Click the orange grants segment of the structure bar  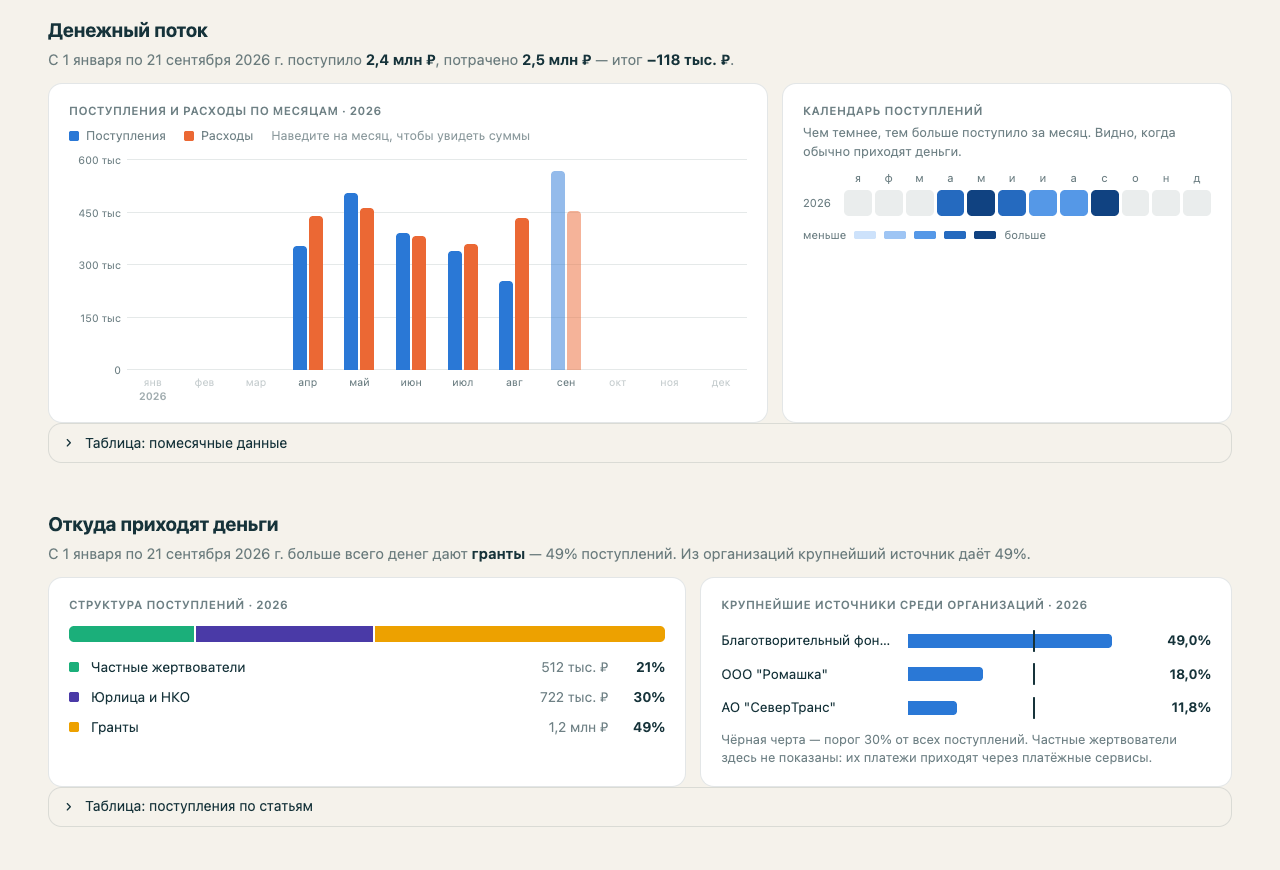pyautogui.click(x=520, y=634)
